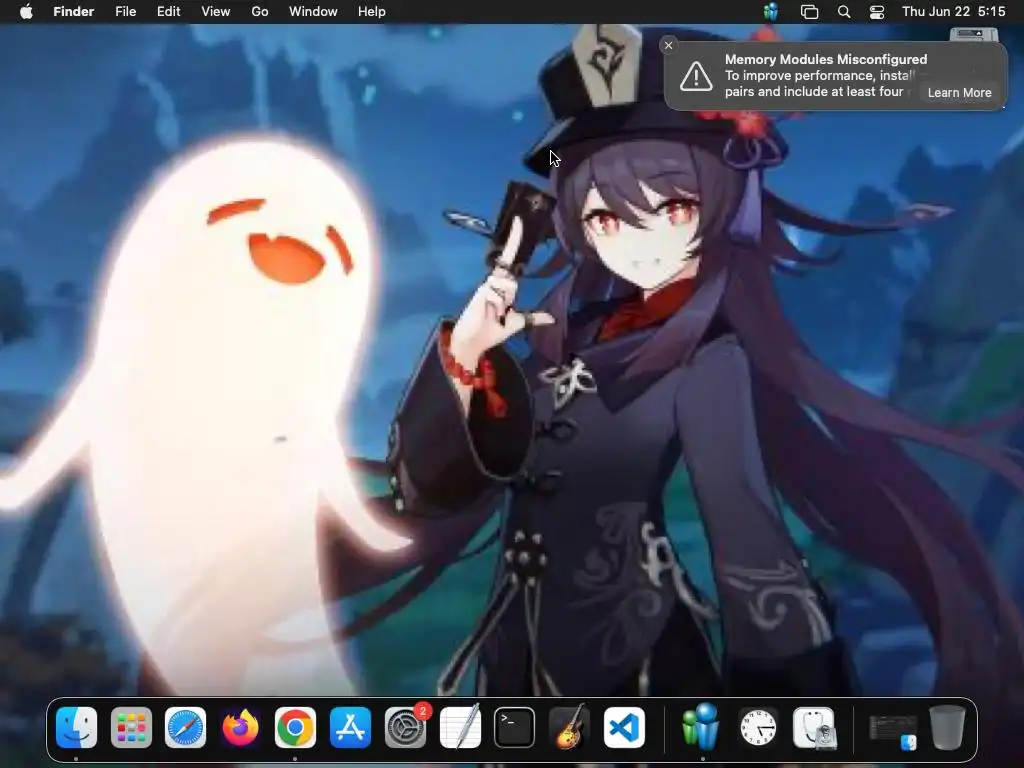Click Learn More in the memory notification
1024x768 pixels.
coord(959,93)
